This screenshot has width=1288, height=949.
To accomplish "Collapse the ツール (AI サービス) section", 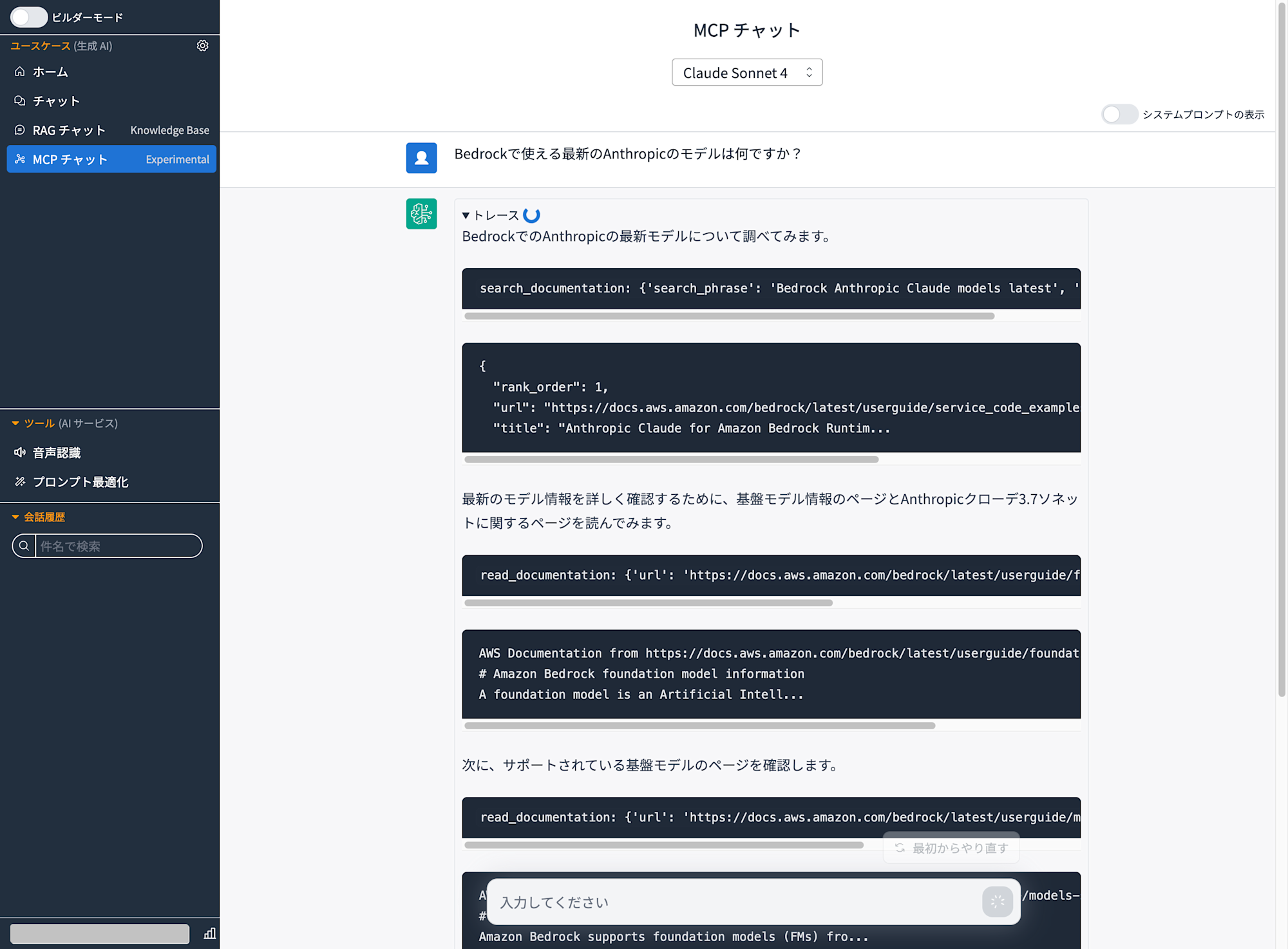I will [x=15, y=423].
